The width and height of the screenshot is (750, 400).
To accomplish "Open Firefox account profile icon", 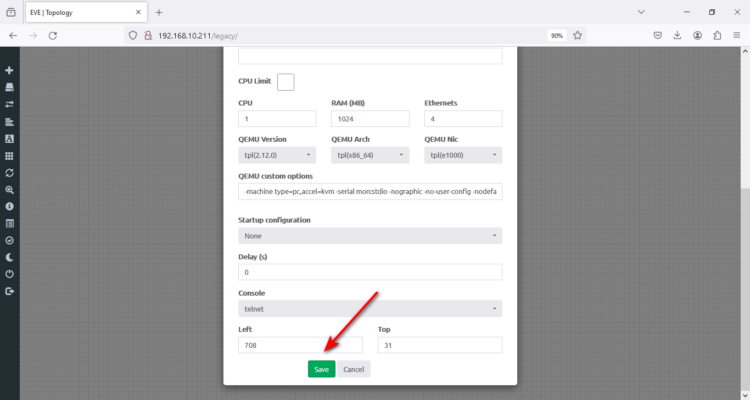I will coord(697,35).
